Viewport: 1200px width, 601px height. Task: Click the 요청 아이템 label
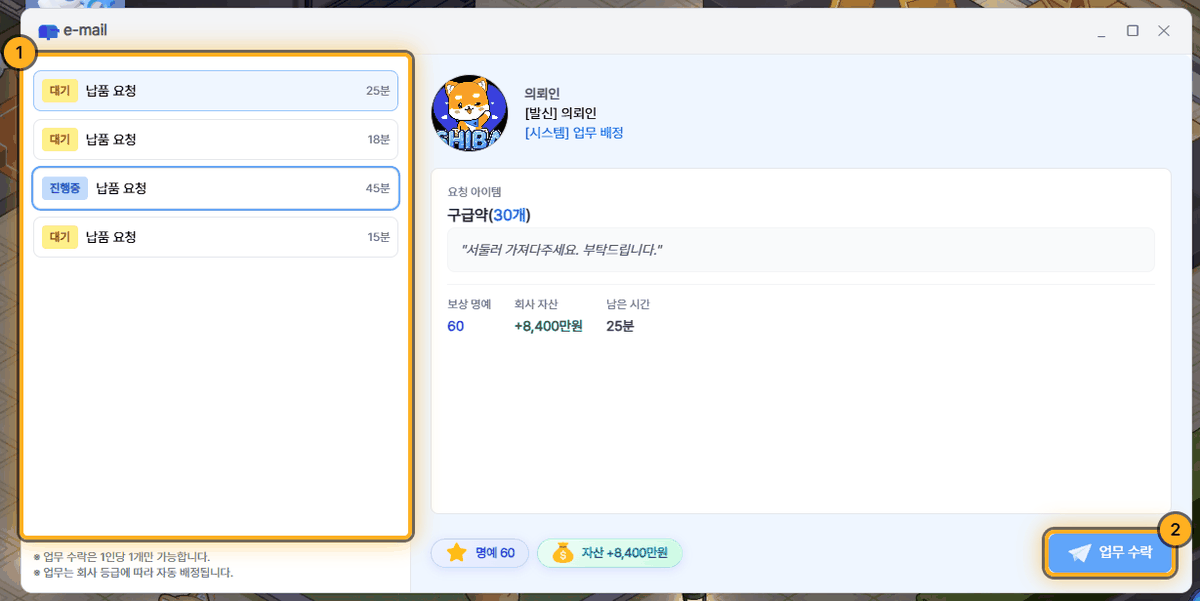point(475,191)
